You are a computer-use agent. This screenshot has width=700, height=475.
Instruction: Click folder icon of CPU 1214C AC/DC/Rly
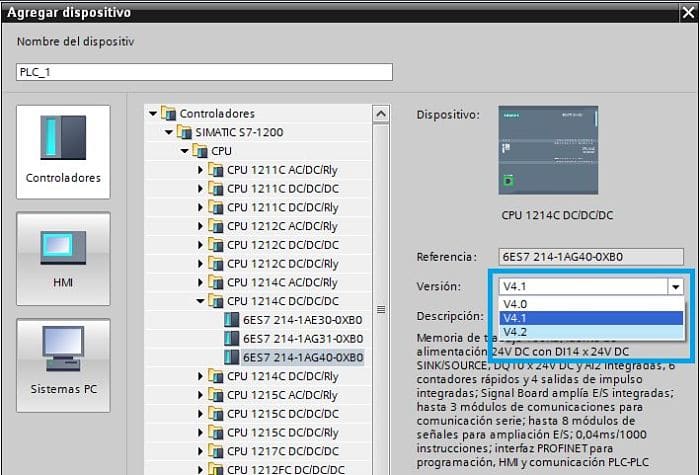pyautogui.click(x=216, y=282)
